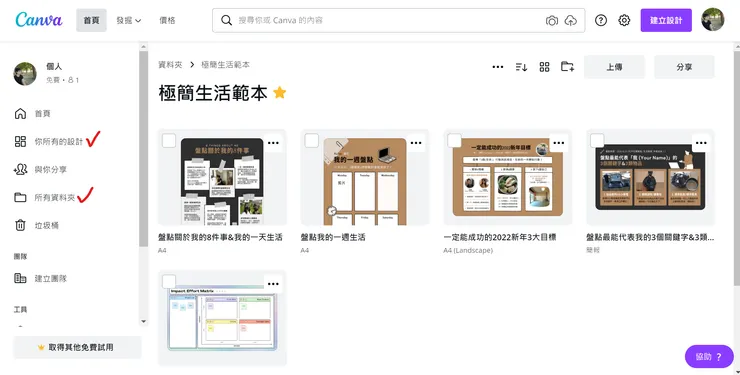Search by camera image icon
The width and height of the screenshot is (740, 375).
[x=552, y=20]
